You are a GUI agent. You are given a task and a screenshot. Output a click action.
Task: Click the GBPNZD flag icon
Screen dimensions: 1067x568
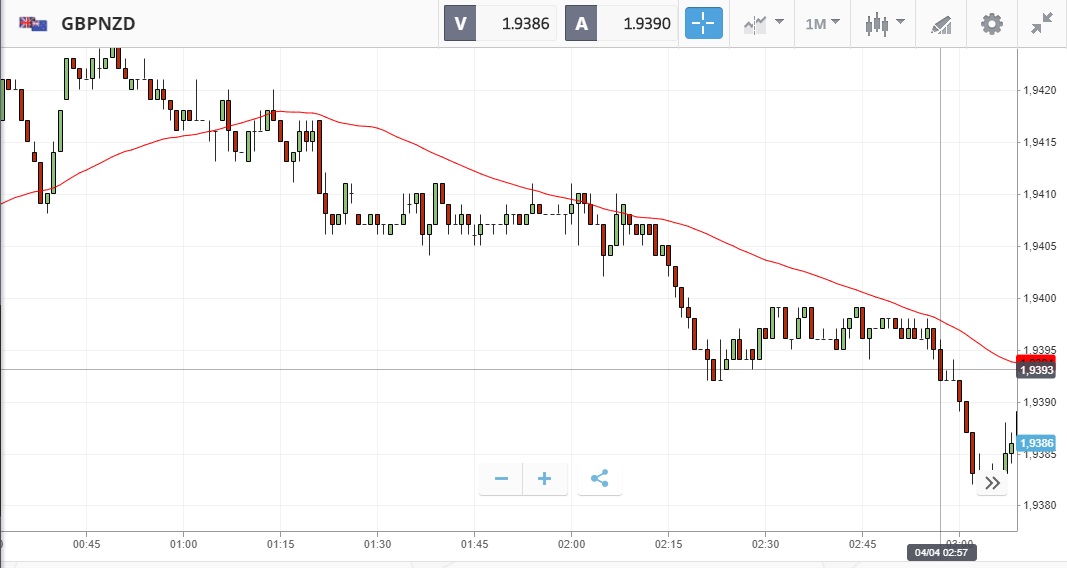point(33,23)
